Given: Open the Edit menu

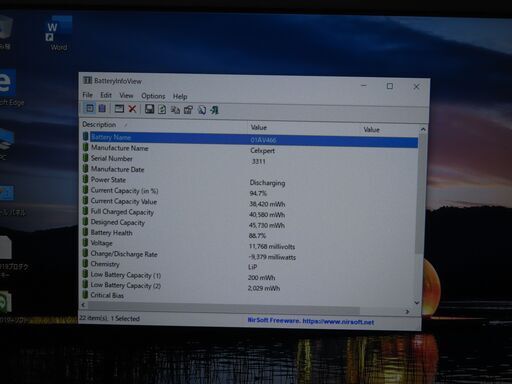Looking at the screenshot, I should pos(106,95).
